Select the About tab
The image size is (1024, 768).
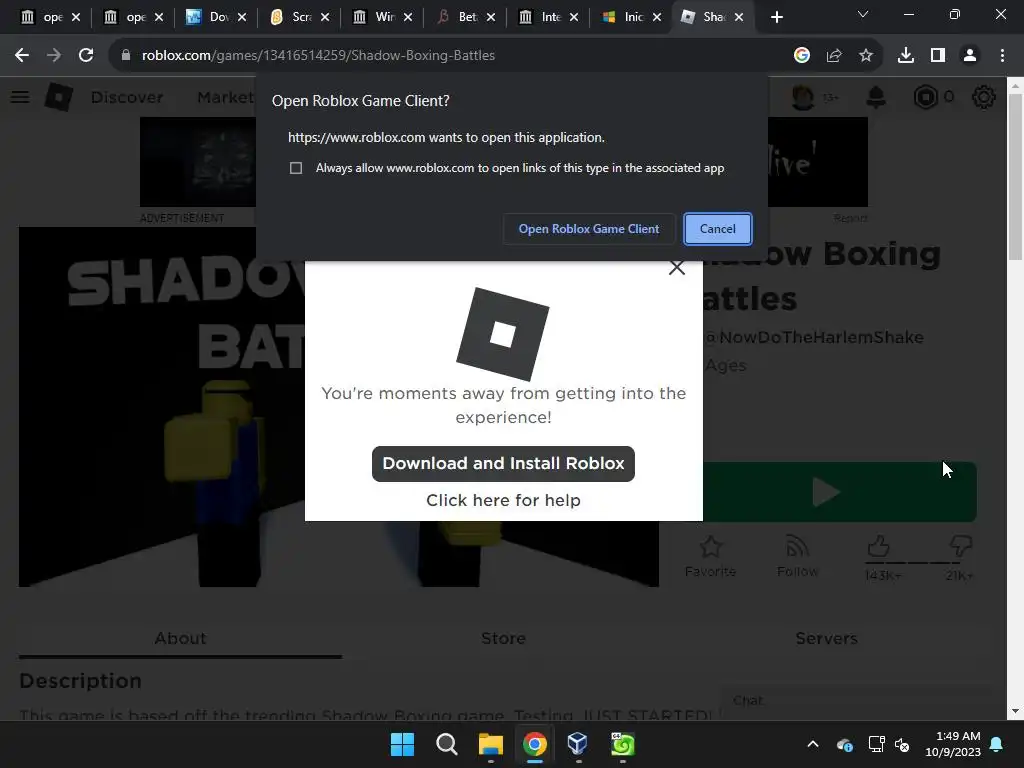click(x=180, y=638)
